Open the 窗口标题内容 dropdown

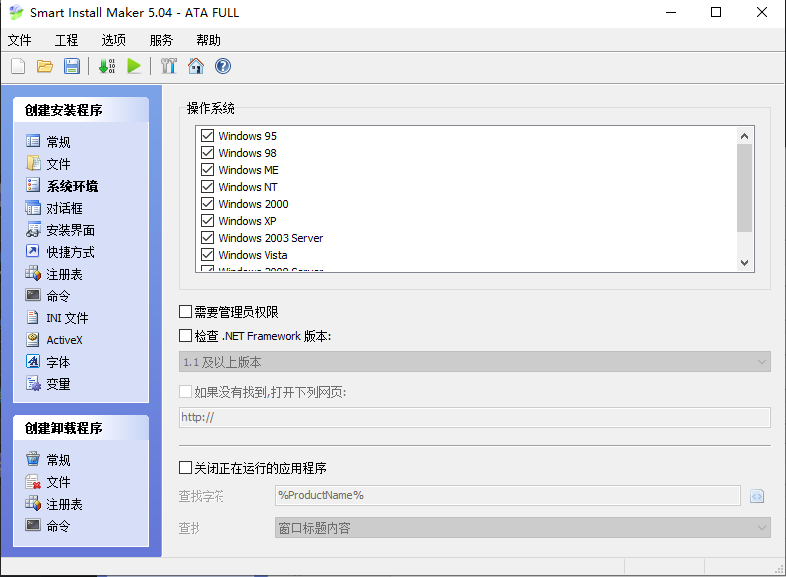coord(522,527)
